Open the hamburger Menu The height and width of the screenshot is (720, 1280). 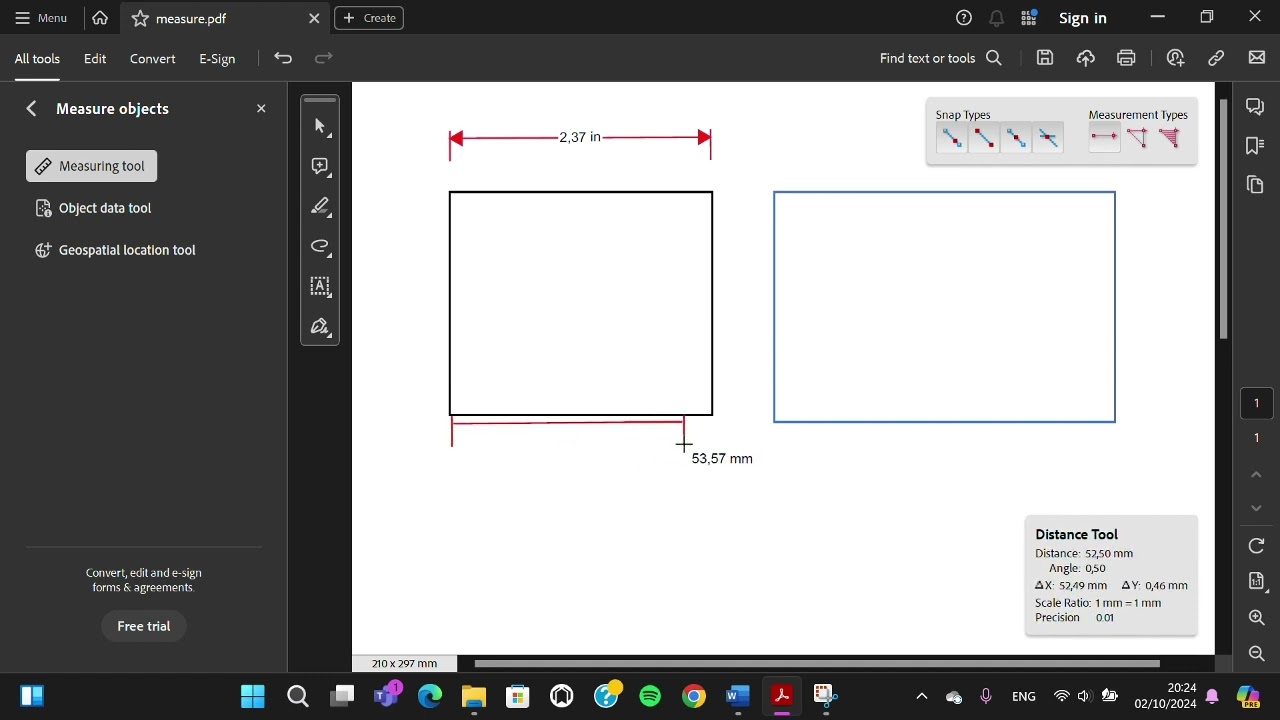coord(41,18)
